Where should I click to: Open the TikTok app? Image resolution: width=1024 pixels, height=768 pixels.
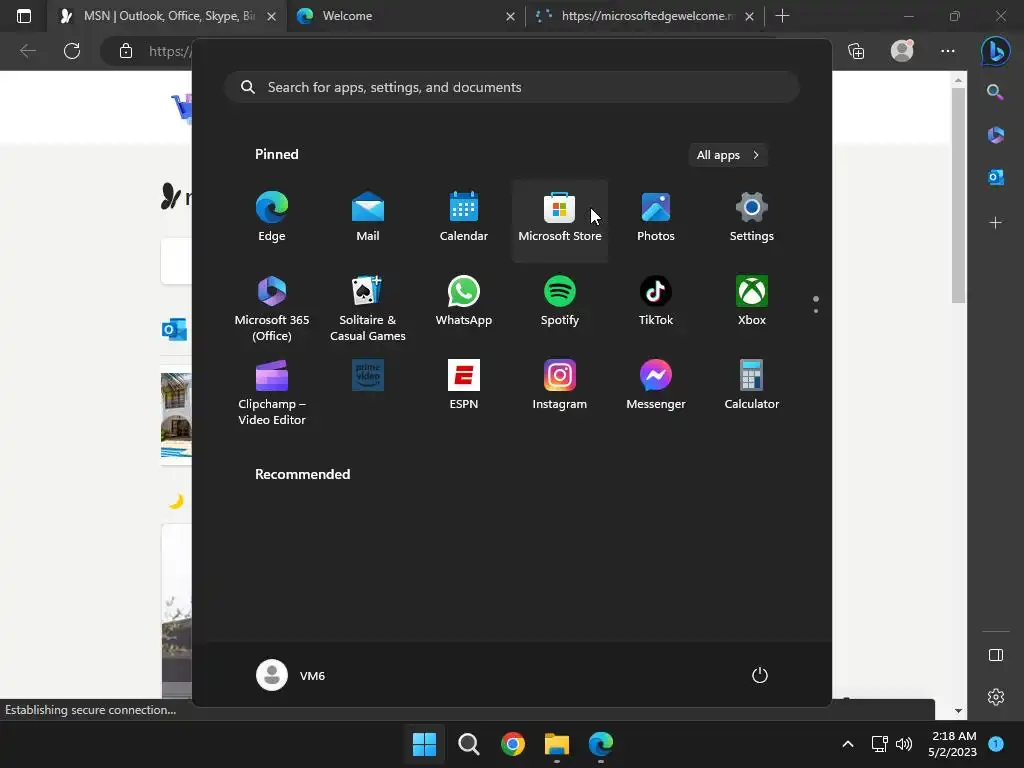click(x=656, y=302)
